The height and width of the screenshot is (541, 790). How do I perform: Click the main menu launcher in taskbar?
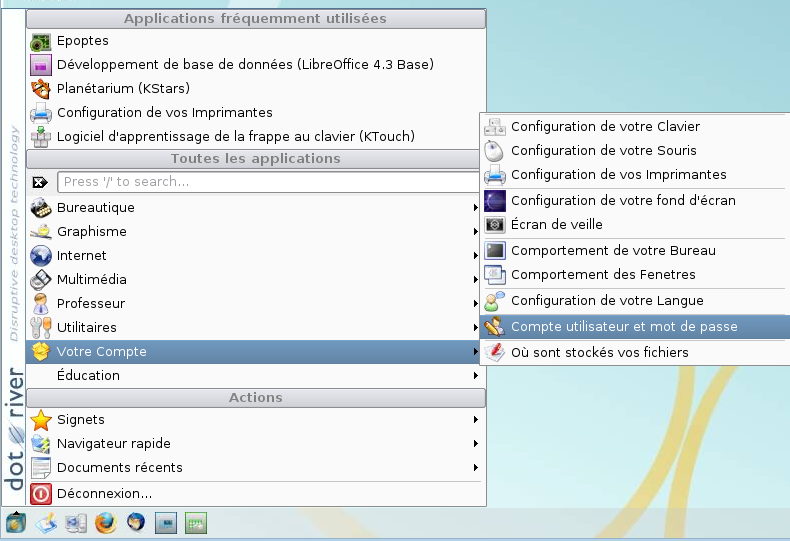coord(16,522)
